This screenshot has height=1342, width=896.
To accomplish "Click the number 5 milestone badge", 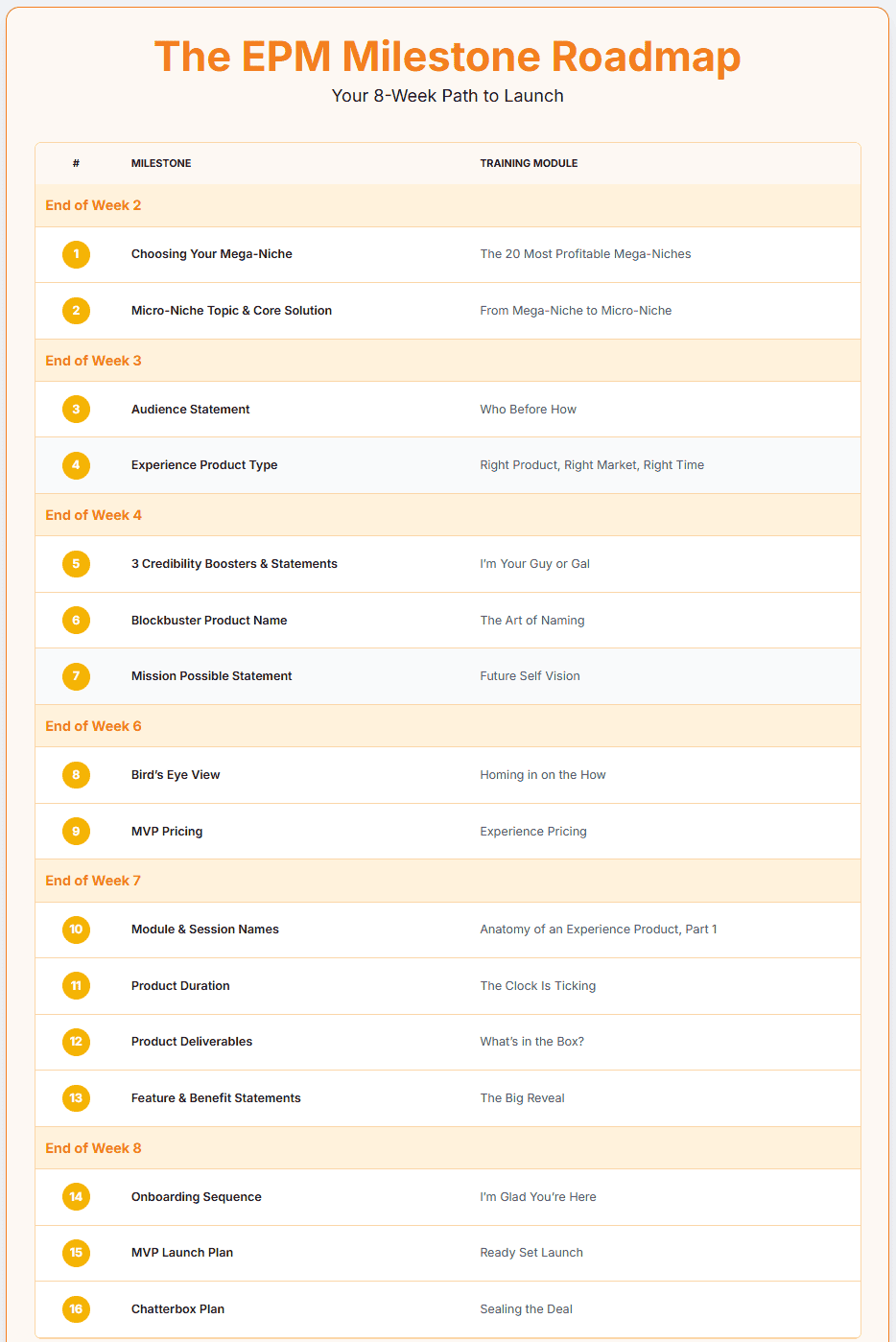I will 76,564.
